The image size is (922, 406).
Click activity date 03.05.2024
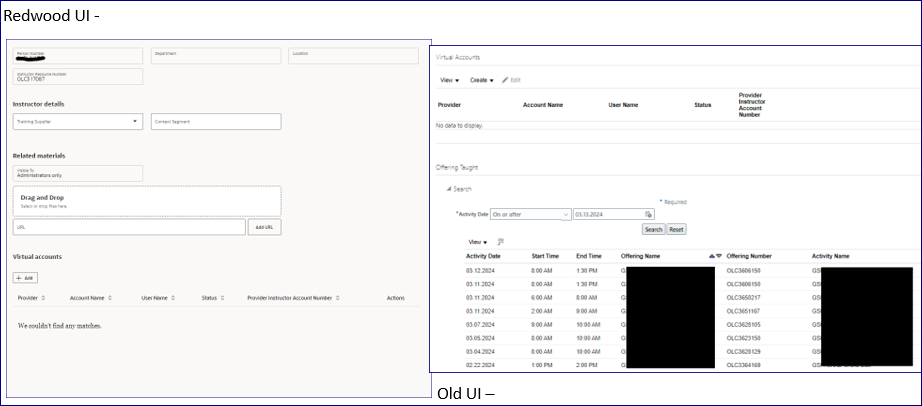click(480, 338)
